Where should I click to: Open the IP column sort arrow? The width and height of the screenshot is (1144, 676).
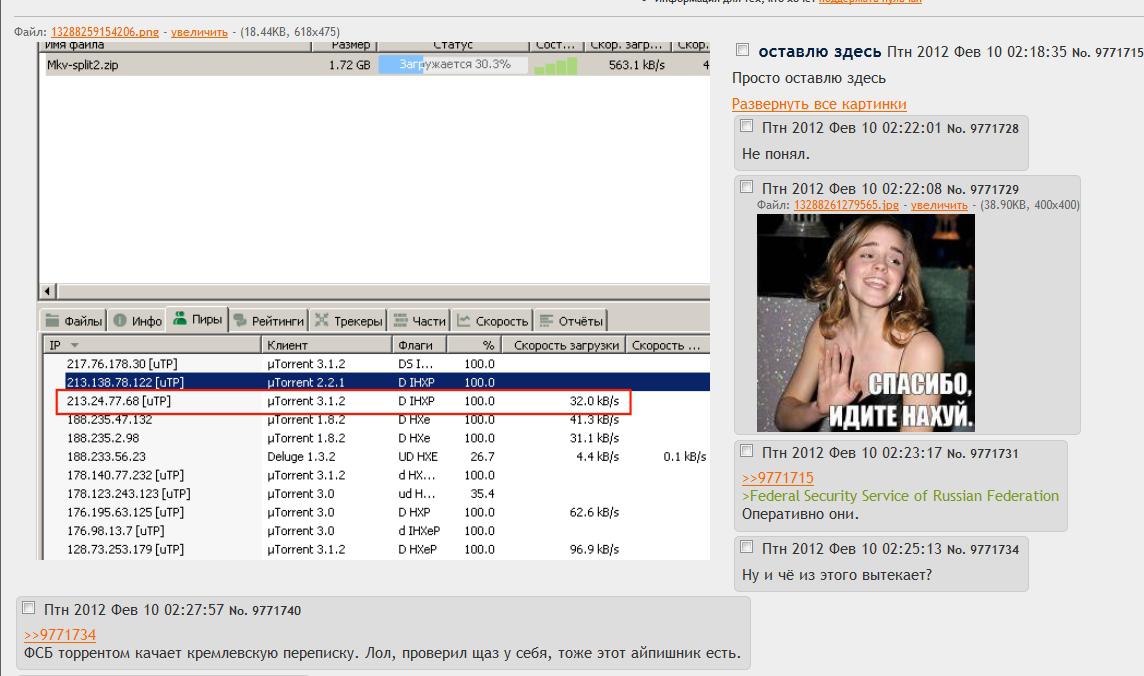click(74, 345)
